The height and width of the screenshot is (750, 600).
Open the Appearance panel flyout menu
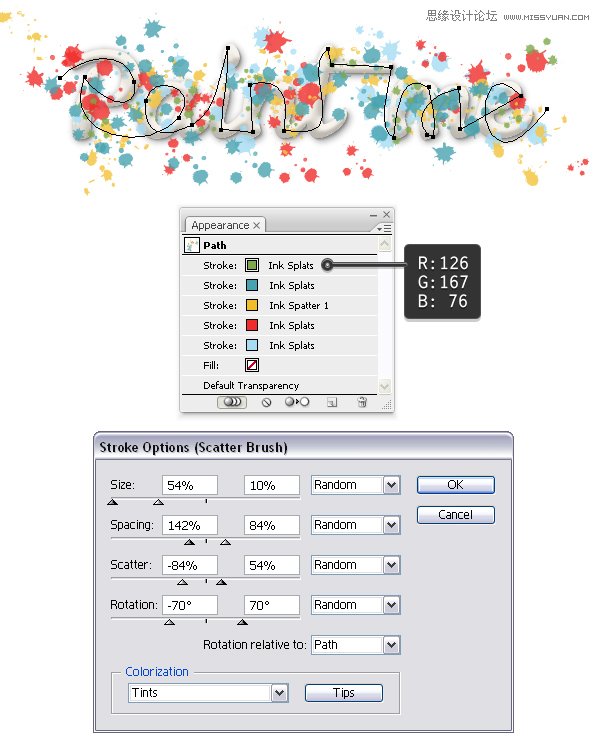(x=384, y=229)
